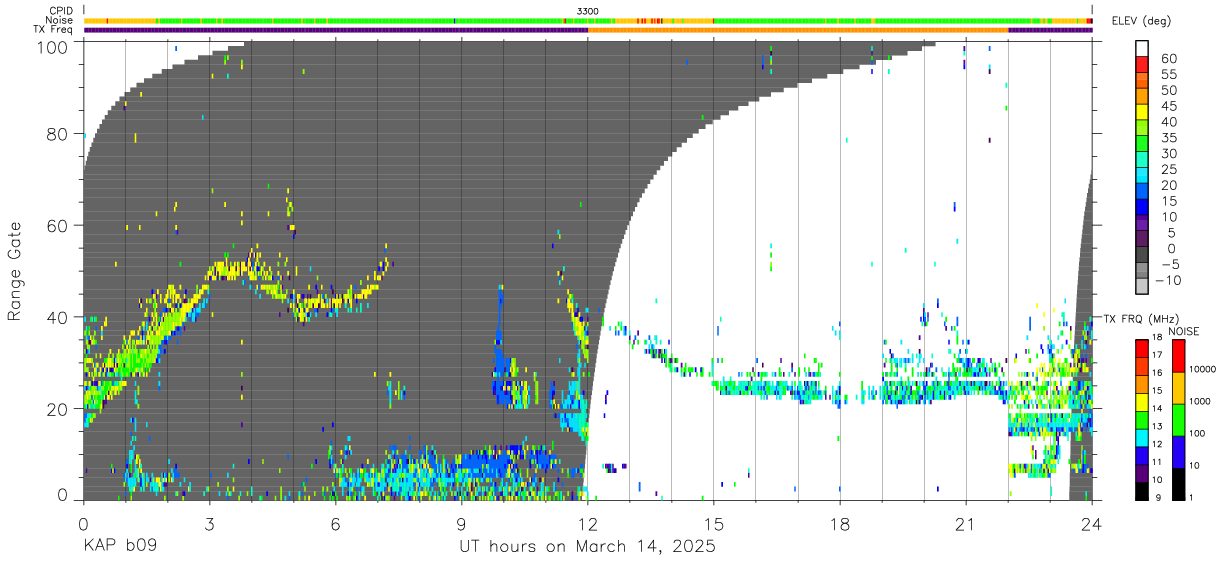Click the 21 tick label on the UT hours axis
The height and width of the screenshot is (567, 1228).
point(966,524)
